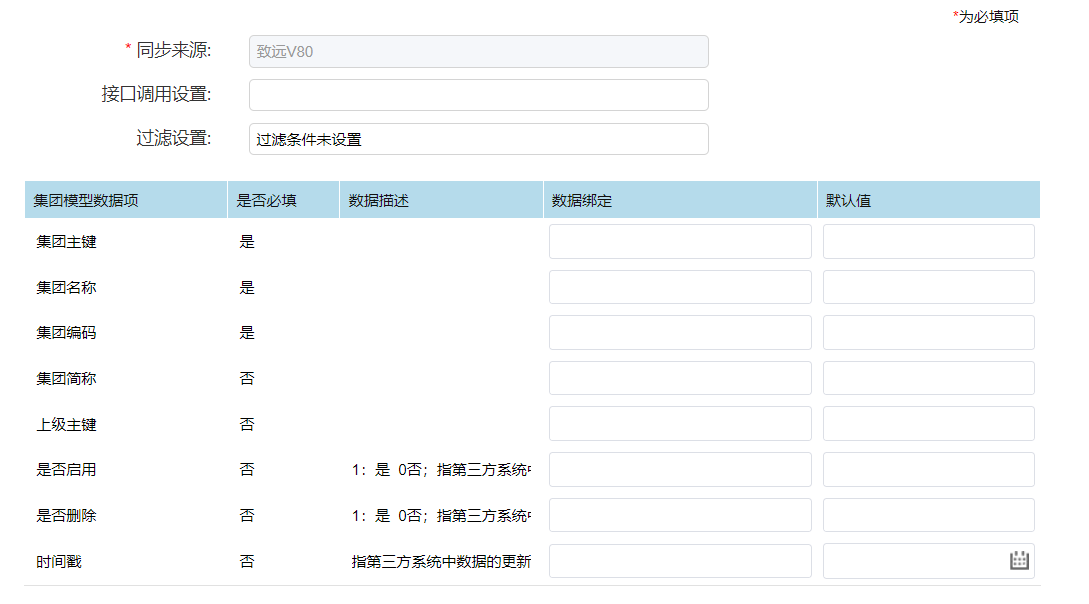The image size is (1089, 604).
Task: Click the 默认值 field for 是否启用
Action: [x=928, y=470]
